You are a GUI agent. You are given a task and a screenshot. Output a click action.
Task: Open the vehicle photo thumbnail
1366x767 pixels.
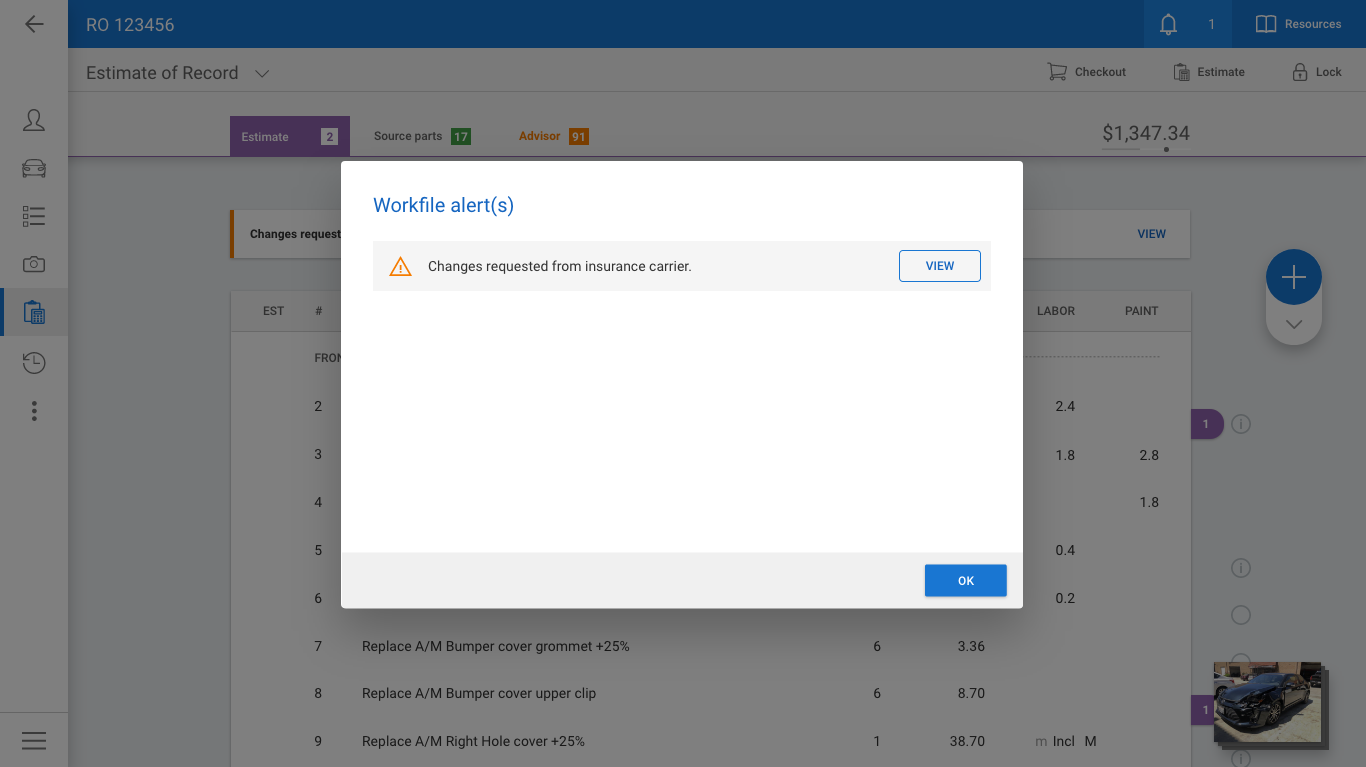[1267, 703]
